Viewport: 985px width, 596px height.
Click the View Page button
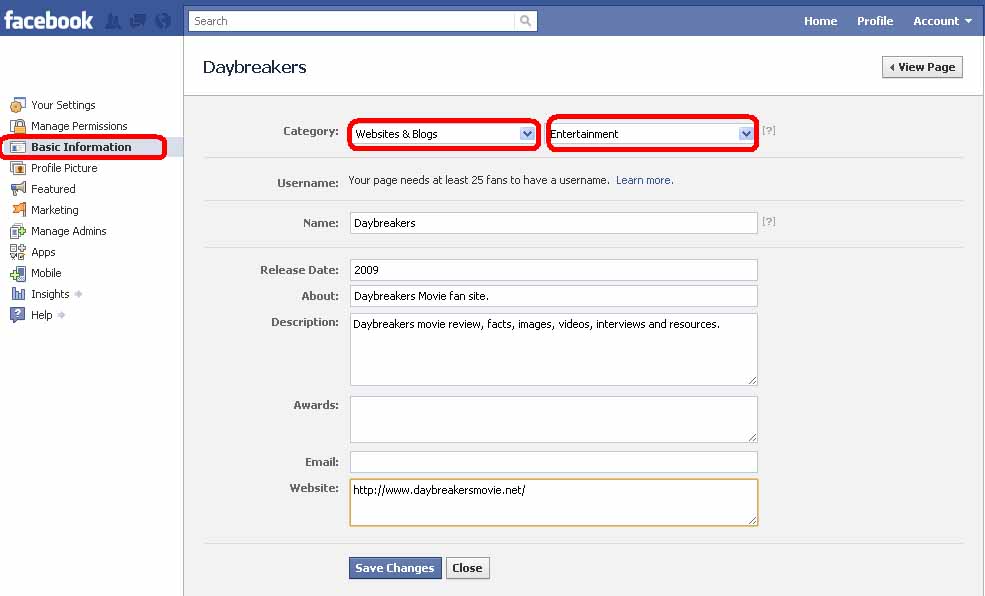(x=922, y=67)
